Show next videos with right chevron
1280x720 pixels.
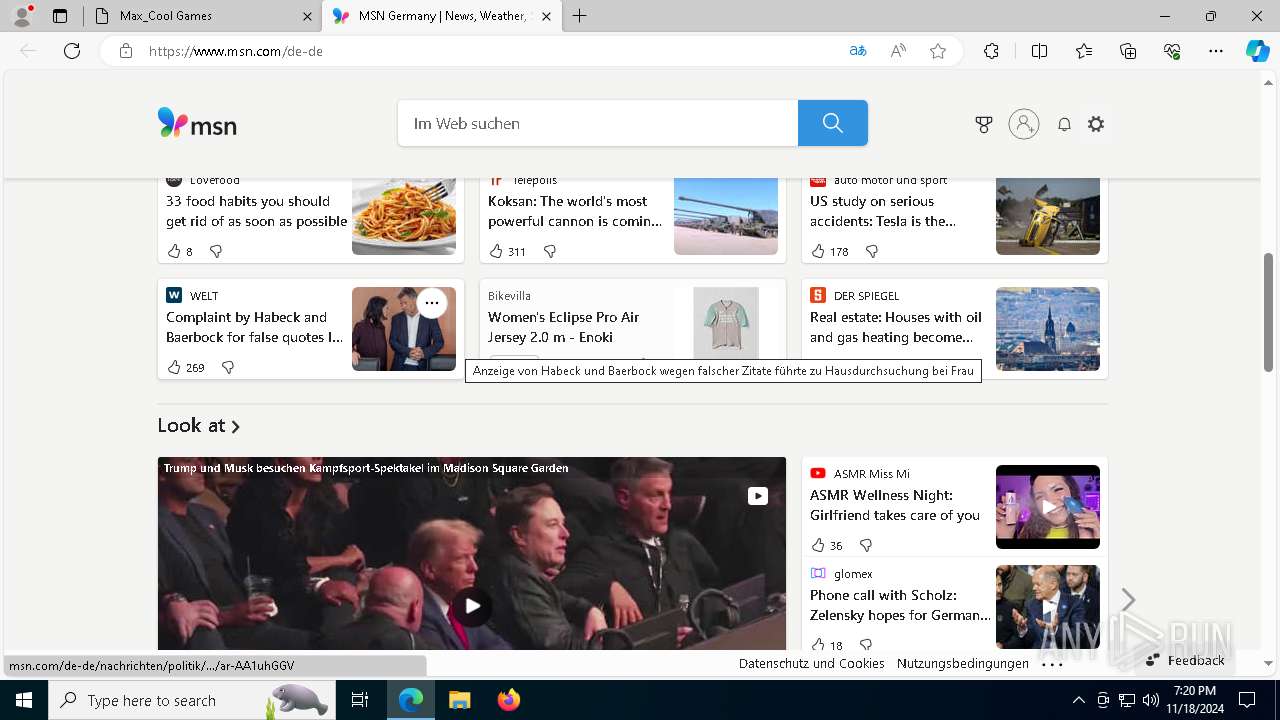(x=1128, y=599)
